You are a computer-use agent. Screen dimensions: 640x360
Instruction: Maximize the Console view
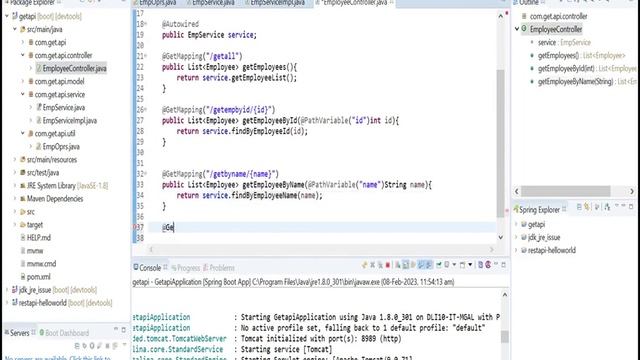[x=503, y=264]
